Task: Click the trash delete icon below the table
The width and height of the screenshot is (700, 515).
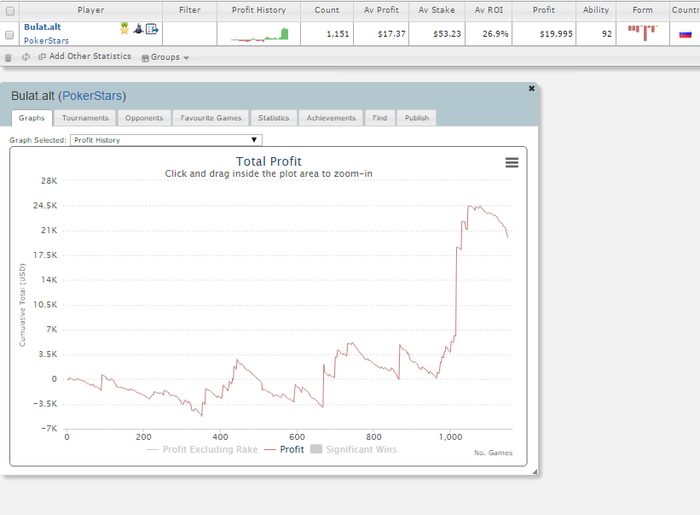Action: pyautogui.click(x=8, y=58)
